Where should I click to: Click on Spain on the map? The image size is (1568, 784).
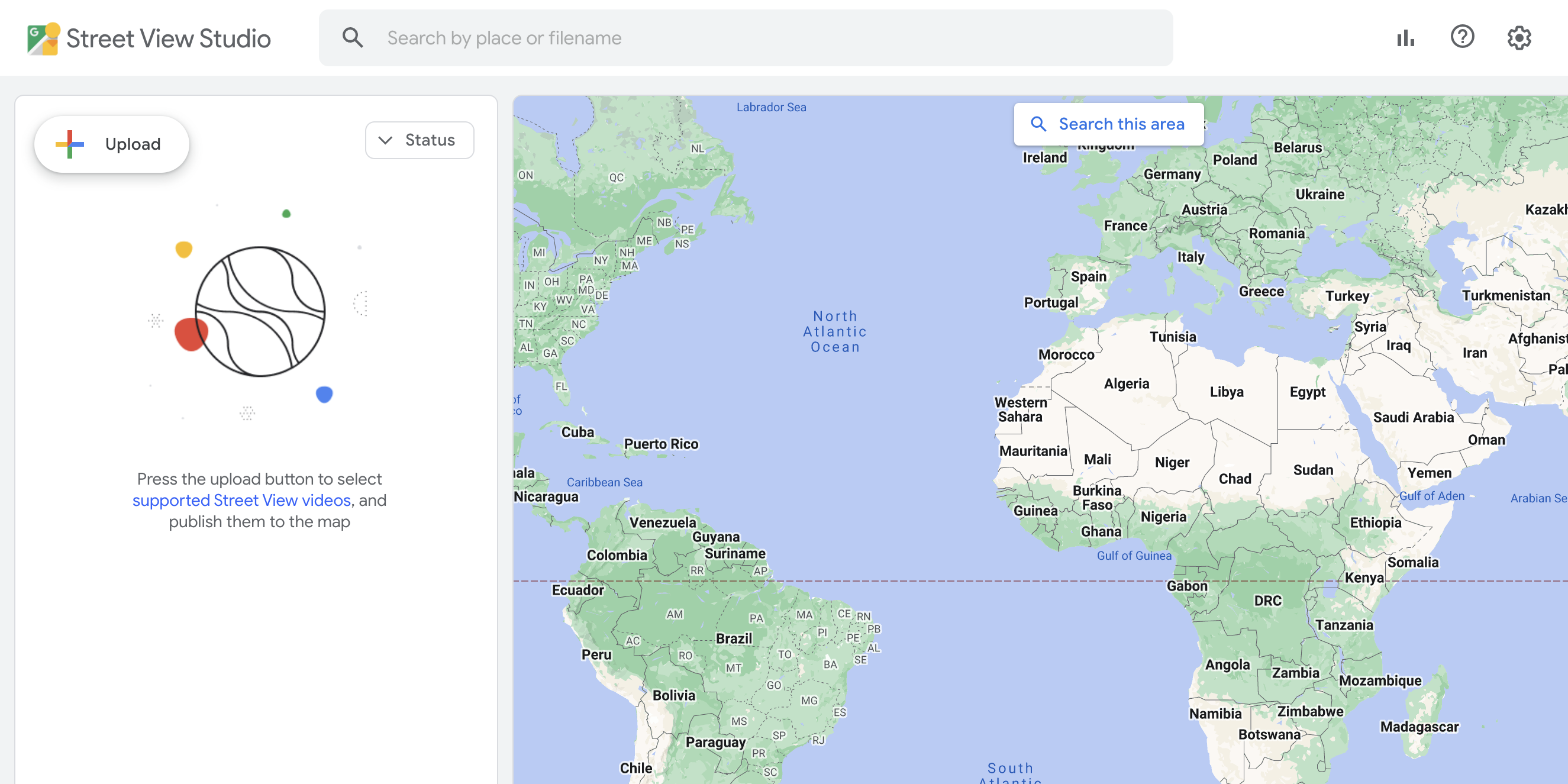pos(1088,276)
